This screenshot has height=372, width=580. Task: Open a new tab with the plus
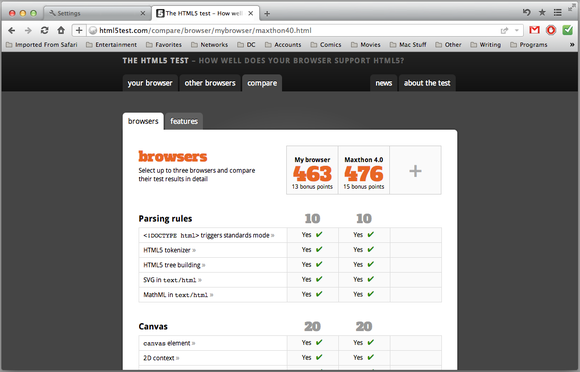pos(267,14)
